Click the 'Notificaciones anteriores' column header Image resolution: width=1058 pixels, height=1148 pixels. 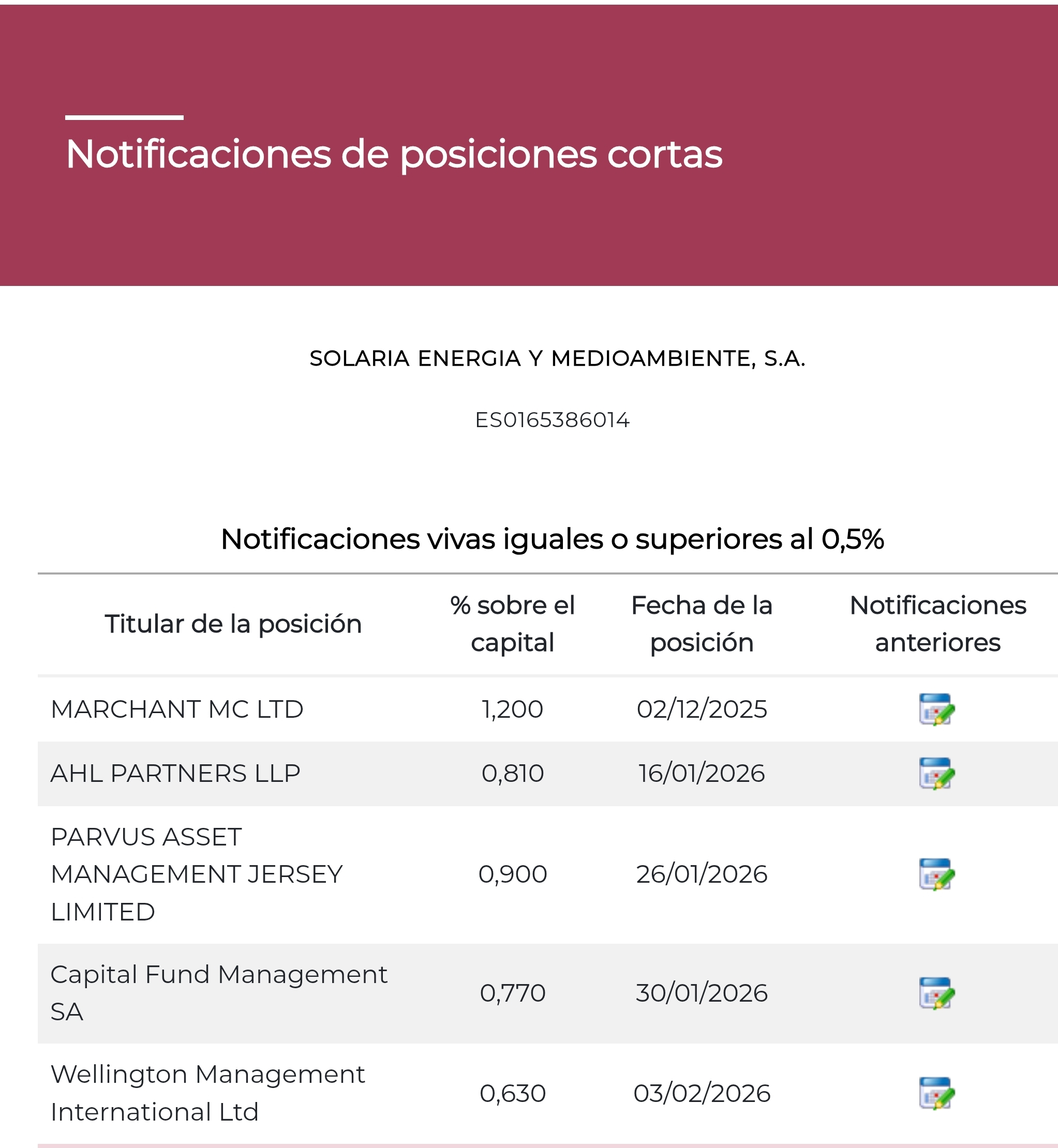938,624
